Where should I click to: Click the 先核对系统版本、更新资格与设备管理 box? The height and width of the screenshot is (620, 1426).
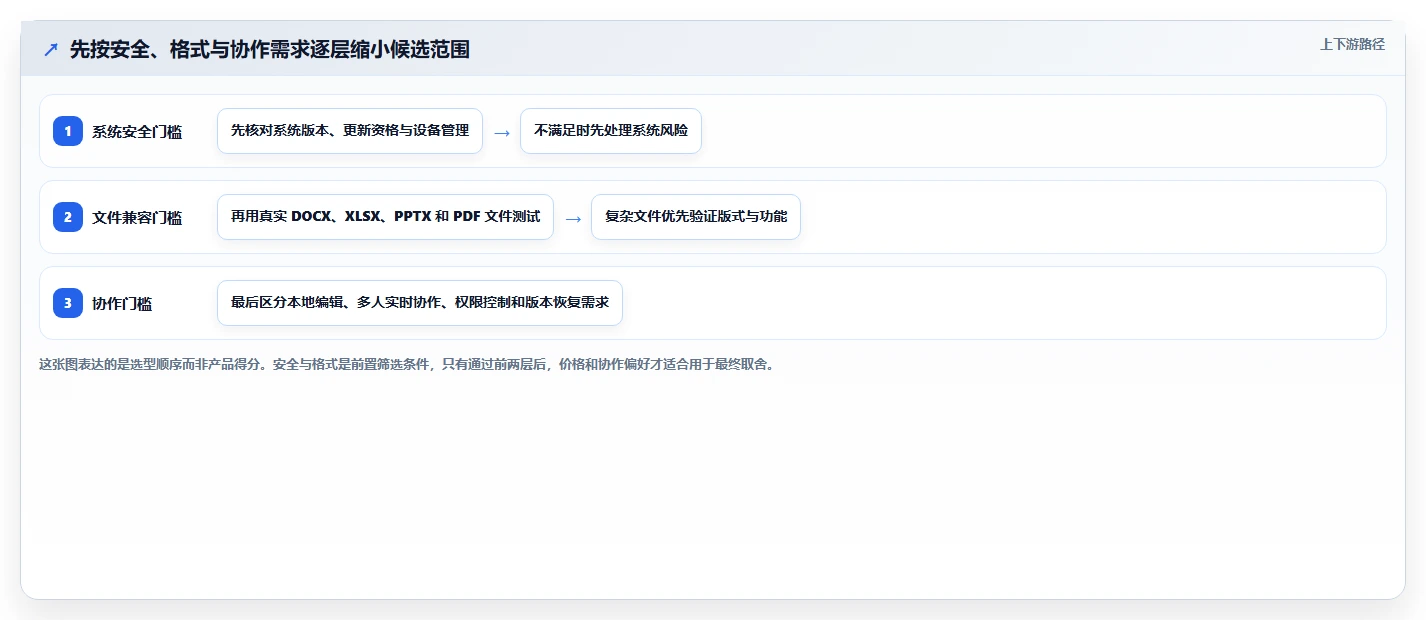(350, 131)
